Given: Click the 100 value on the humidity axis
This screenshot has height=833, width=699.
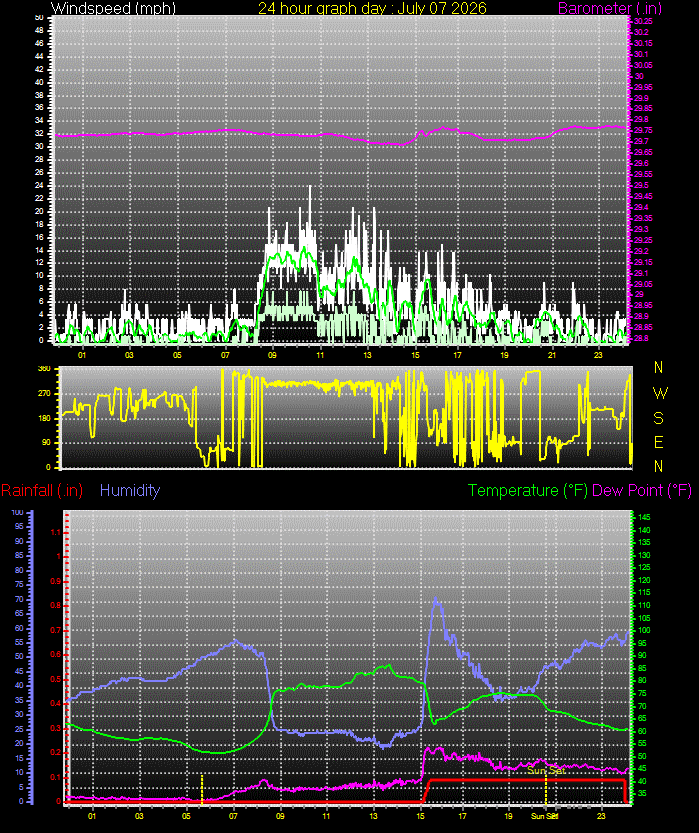Looking at the screenshot, I should click(x=18, y=513).
